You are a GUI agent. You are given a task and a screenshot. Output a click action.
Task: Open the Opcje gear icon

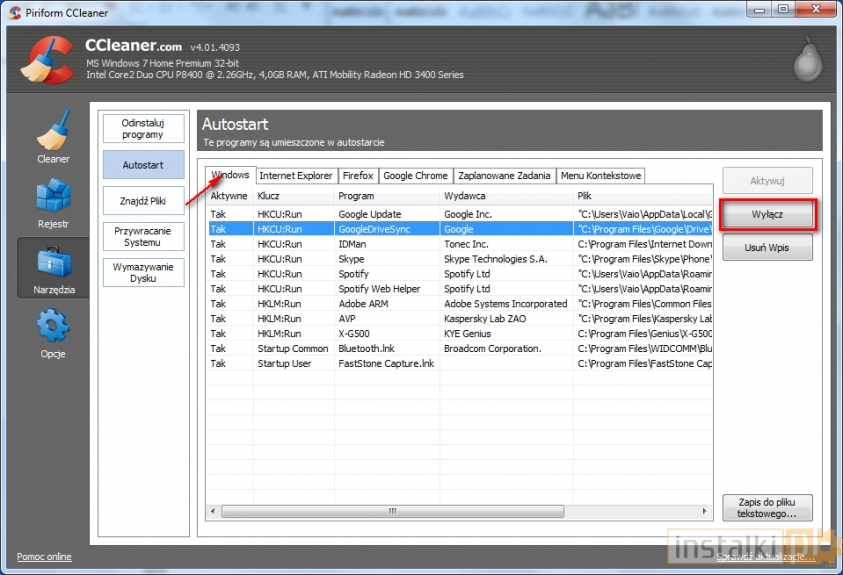click(x=53, y=325)
